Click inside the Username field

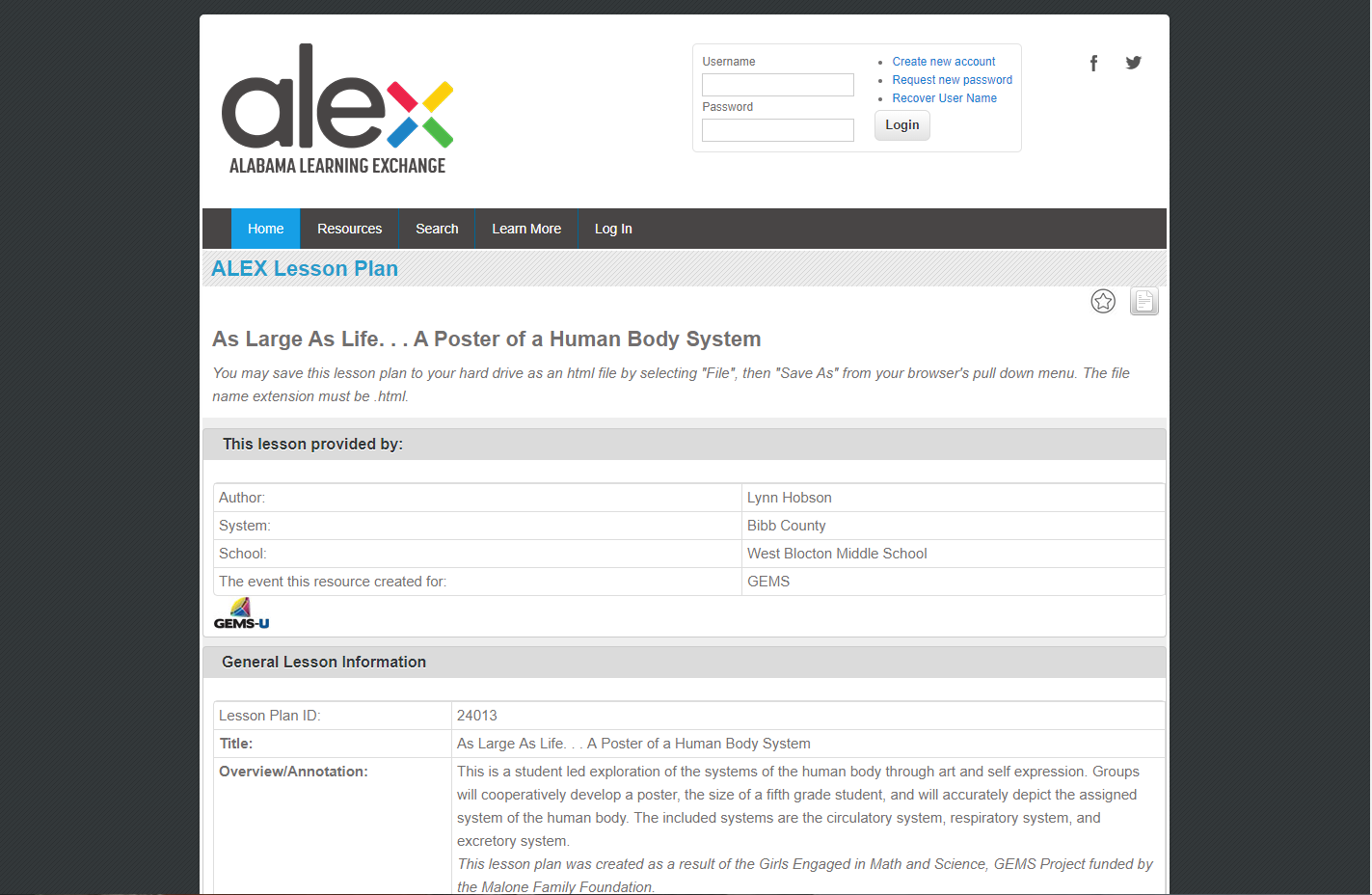tap(777, 84)
